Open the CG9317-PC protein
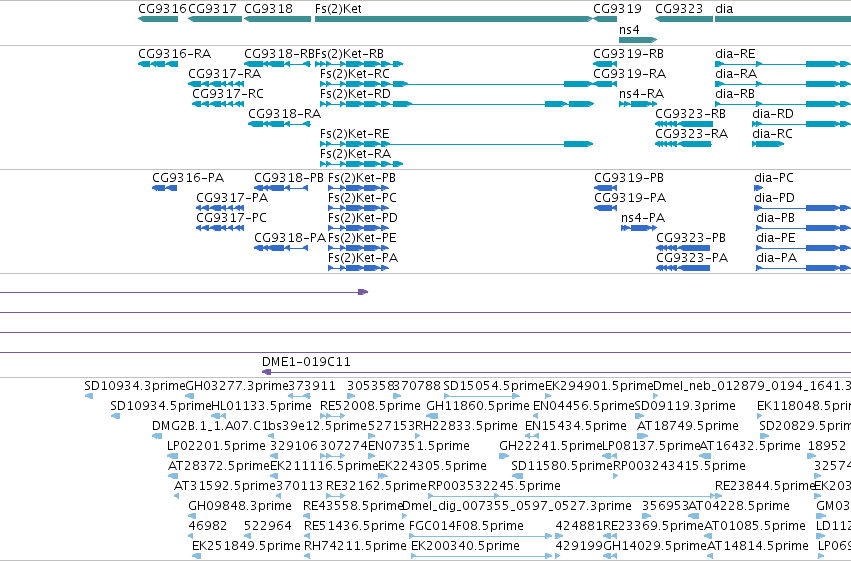The height and width of the screenshot is (561, 851). (220, 228)
